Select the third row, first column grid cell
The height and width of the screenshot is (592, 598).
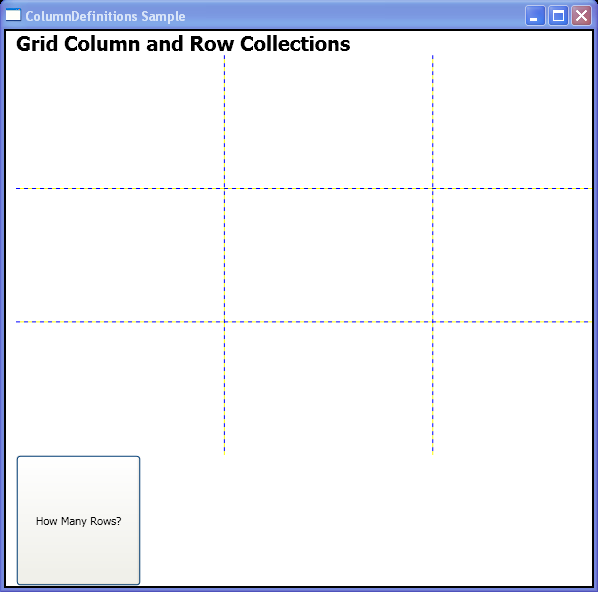120,388
